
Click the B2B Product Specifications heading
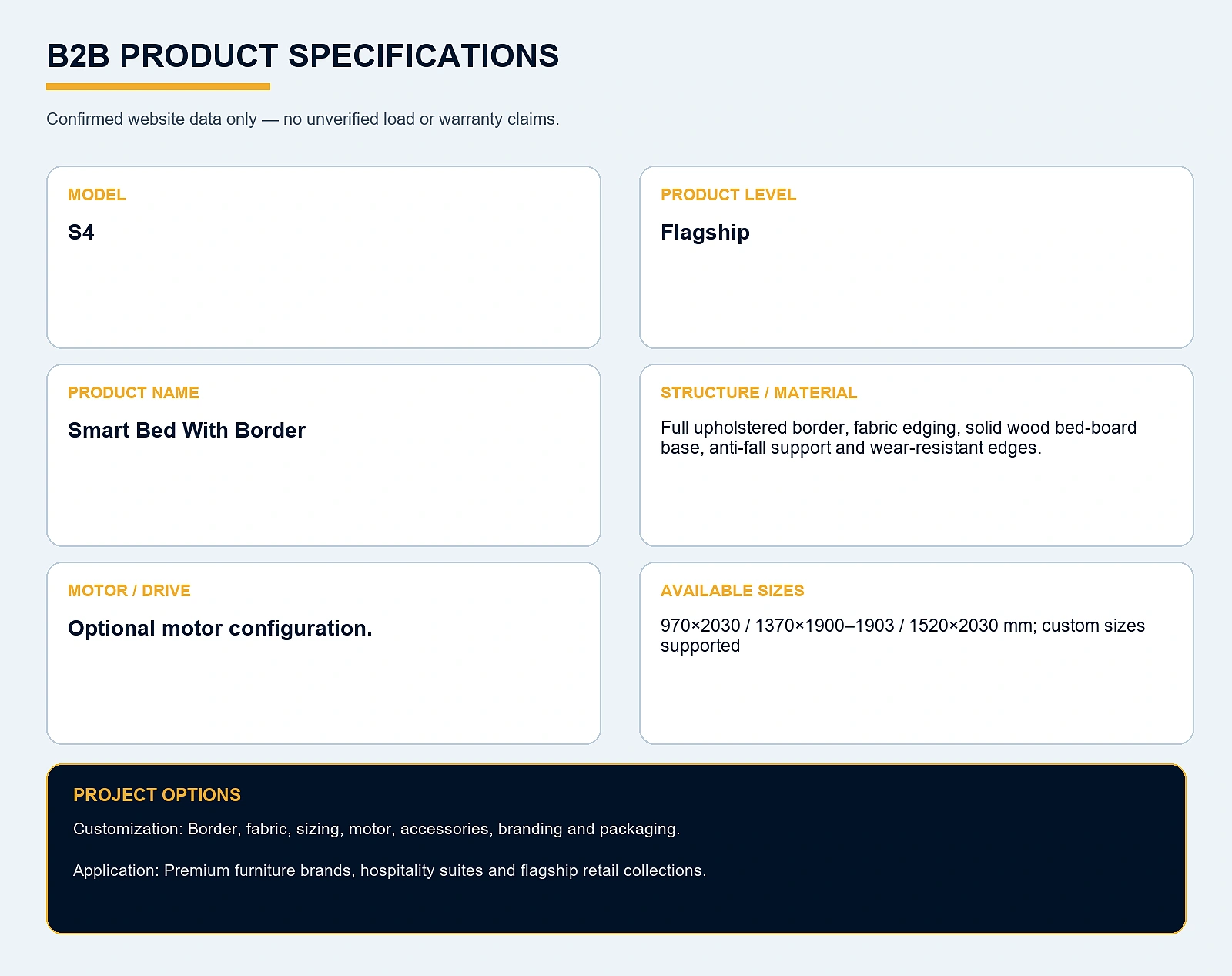tap(303, 56)
